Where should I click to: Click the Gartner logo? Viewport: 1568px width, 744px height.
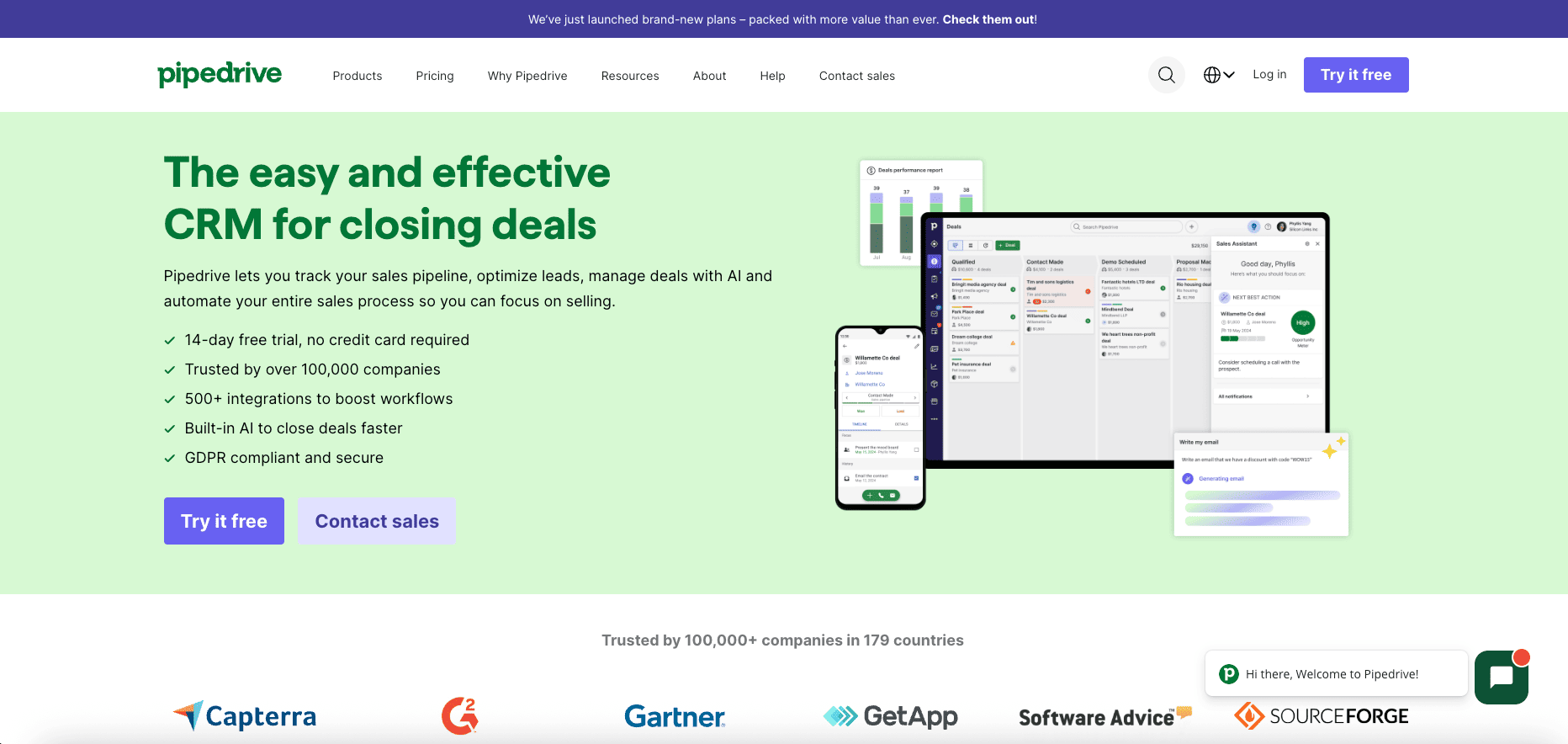click(674, 716)
